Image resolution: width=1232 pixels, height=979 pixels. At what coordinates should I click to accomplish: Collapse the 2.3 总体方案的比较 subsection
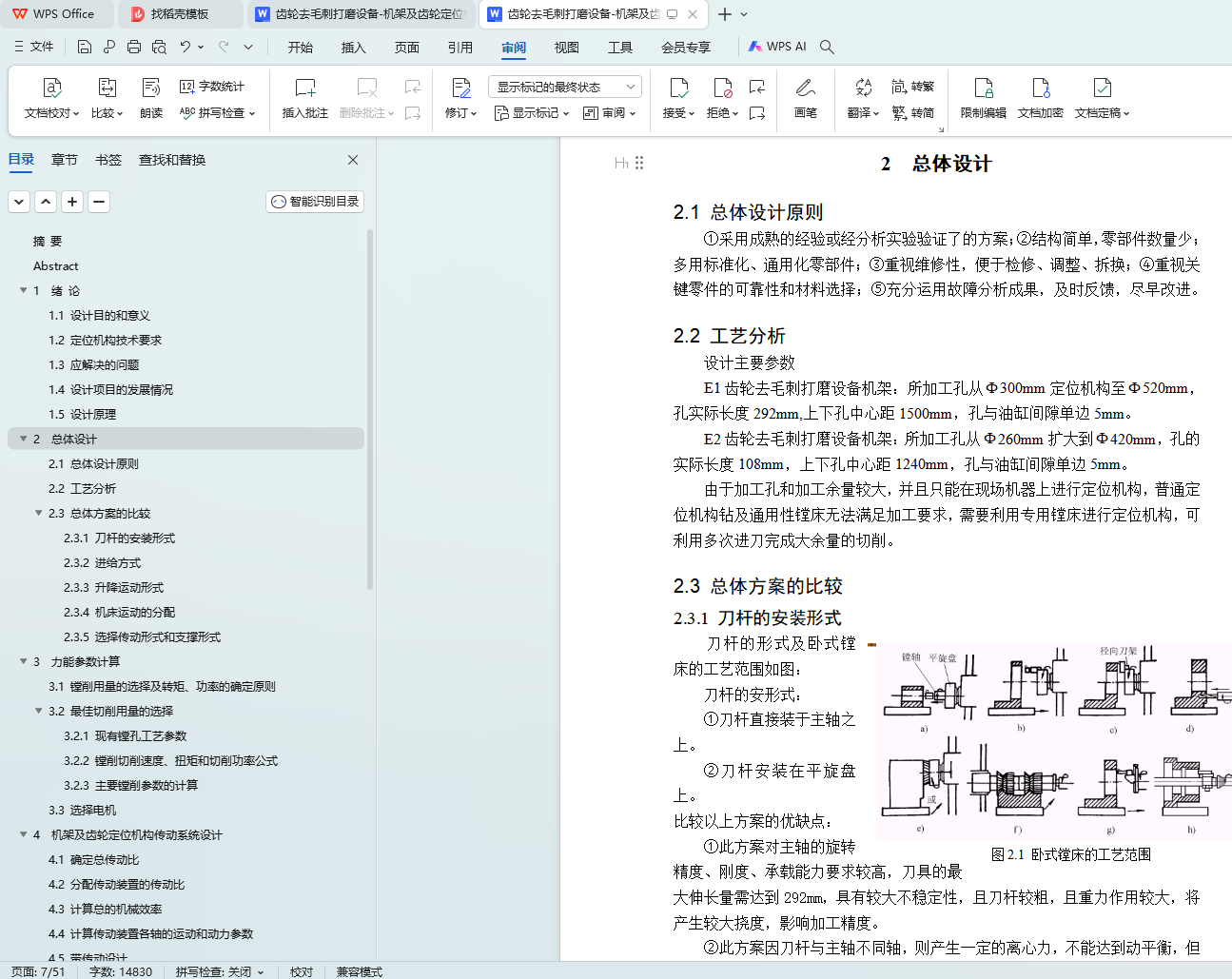point(39,514)
